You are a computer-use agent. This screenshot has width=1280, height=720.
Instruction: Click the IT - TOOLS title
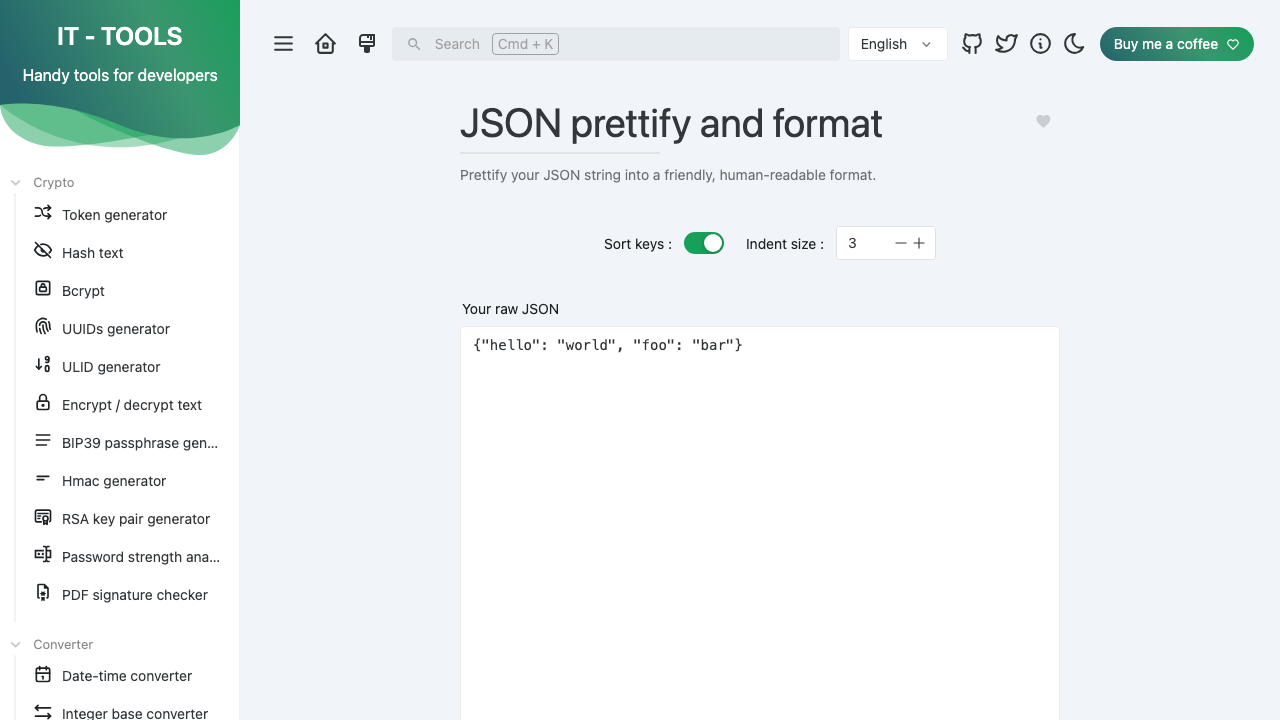point(120,36)
